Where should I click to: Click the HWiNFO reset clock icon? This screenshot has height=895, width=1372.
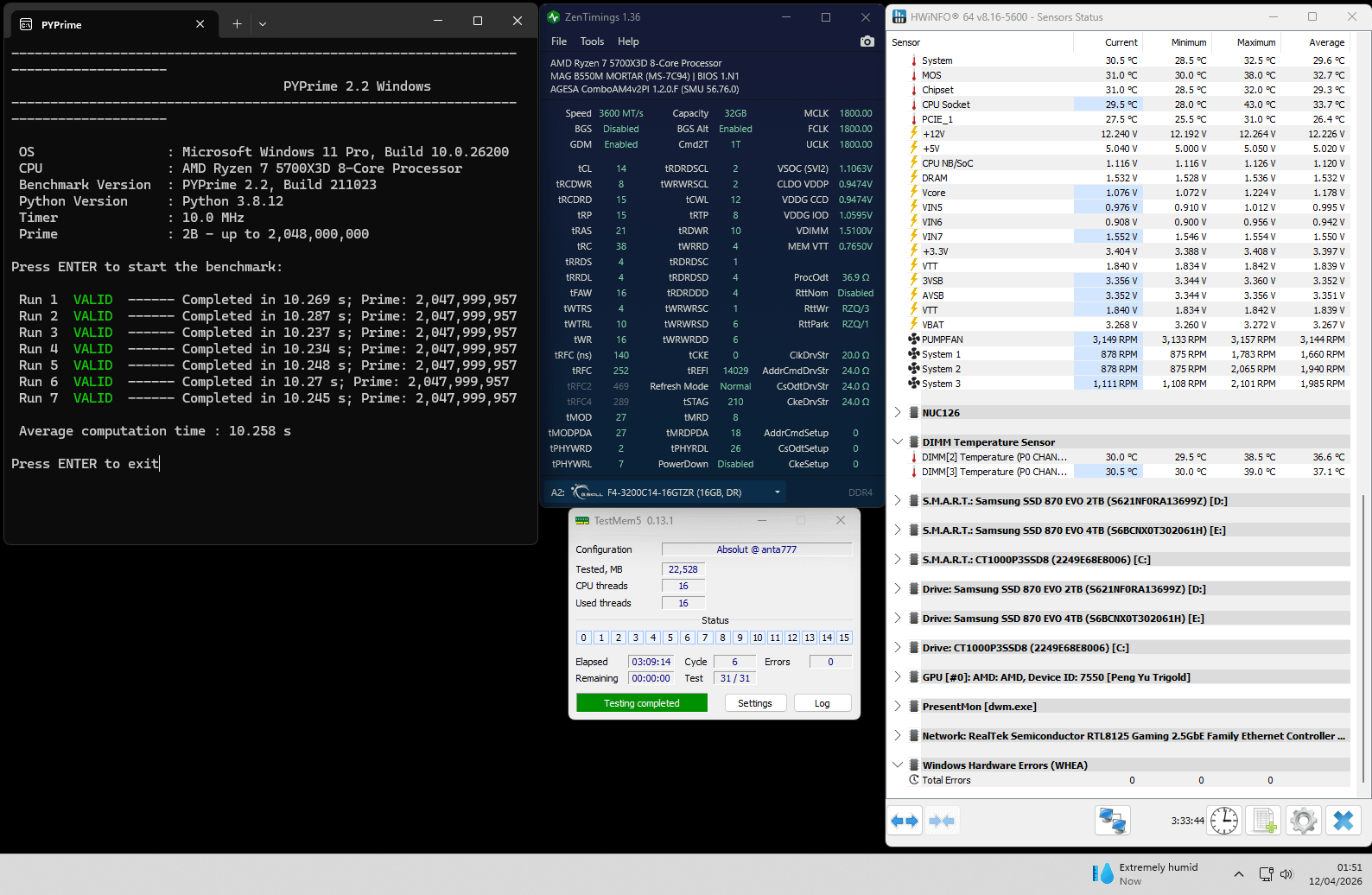(1223, 821)
